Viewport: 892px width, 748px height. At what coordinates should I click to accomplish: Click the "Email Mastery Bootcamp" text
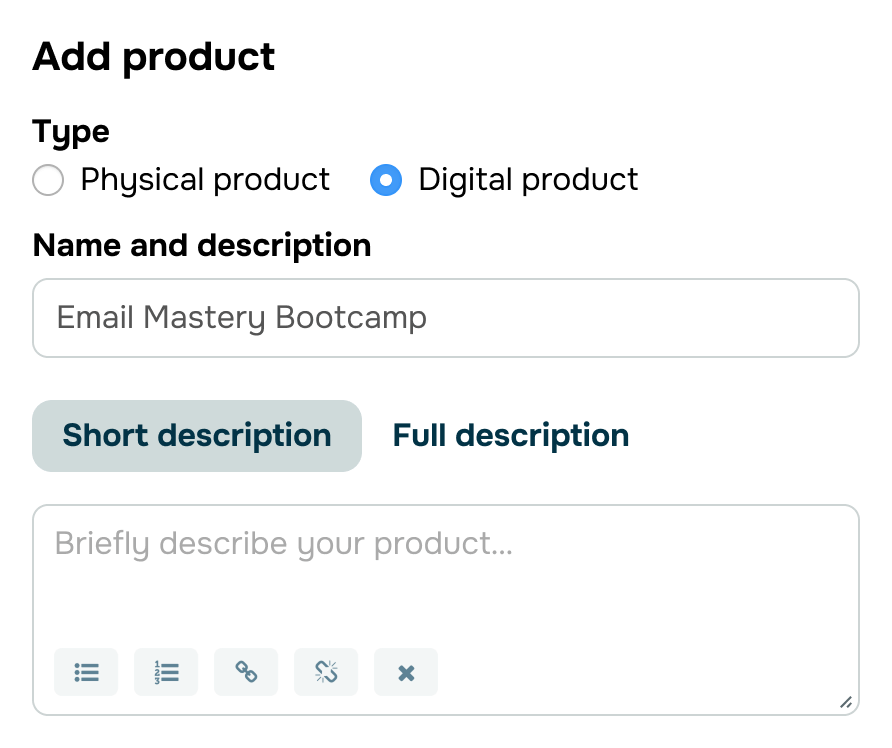click(242, 318)
